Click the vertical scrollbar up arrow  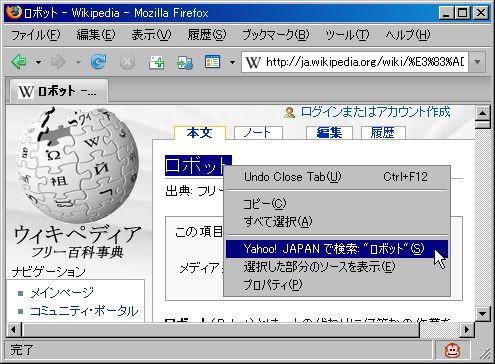(x=482, y=113)
